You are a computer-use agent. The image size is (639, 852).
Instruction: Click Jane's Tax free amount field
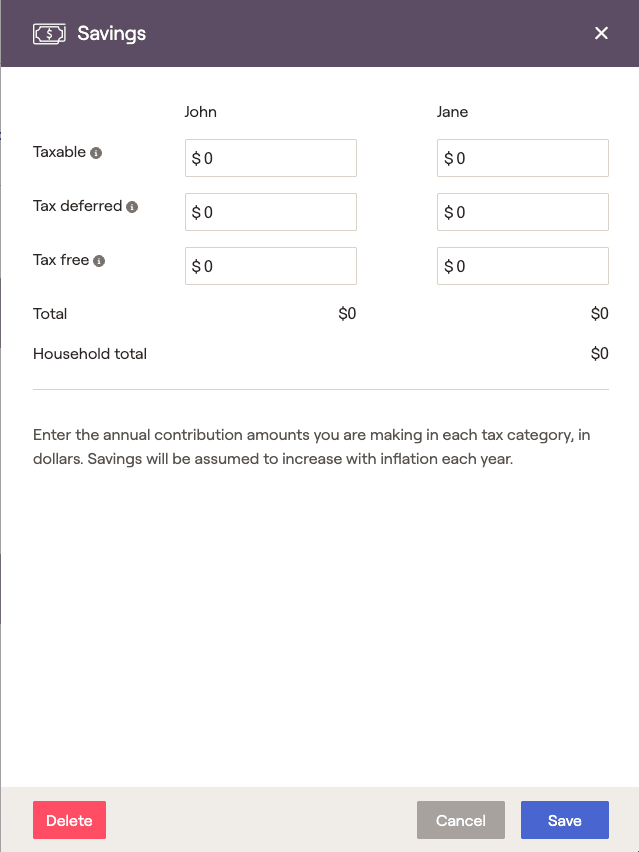coord(523,266)
